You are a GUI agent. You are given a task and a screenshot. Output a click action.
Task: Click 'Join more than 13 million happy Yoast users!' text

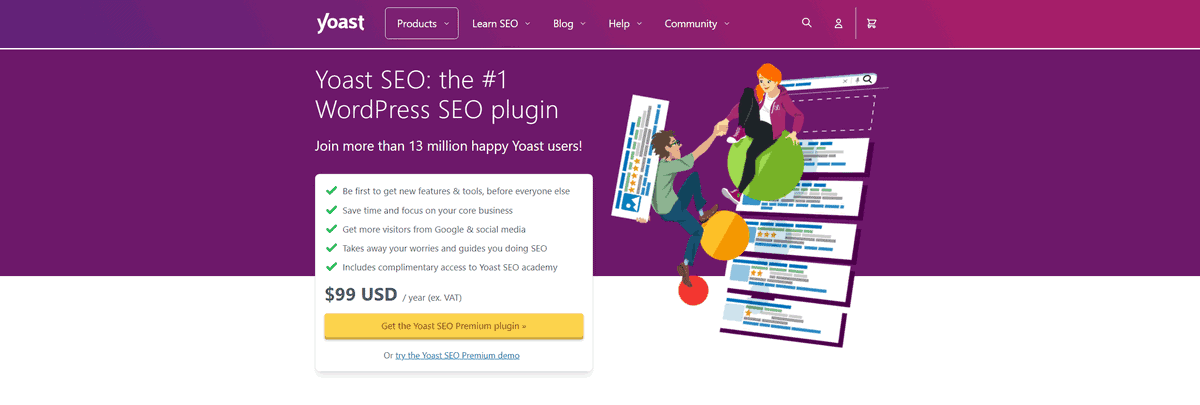point(448,146)
